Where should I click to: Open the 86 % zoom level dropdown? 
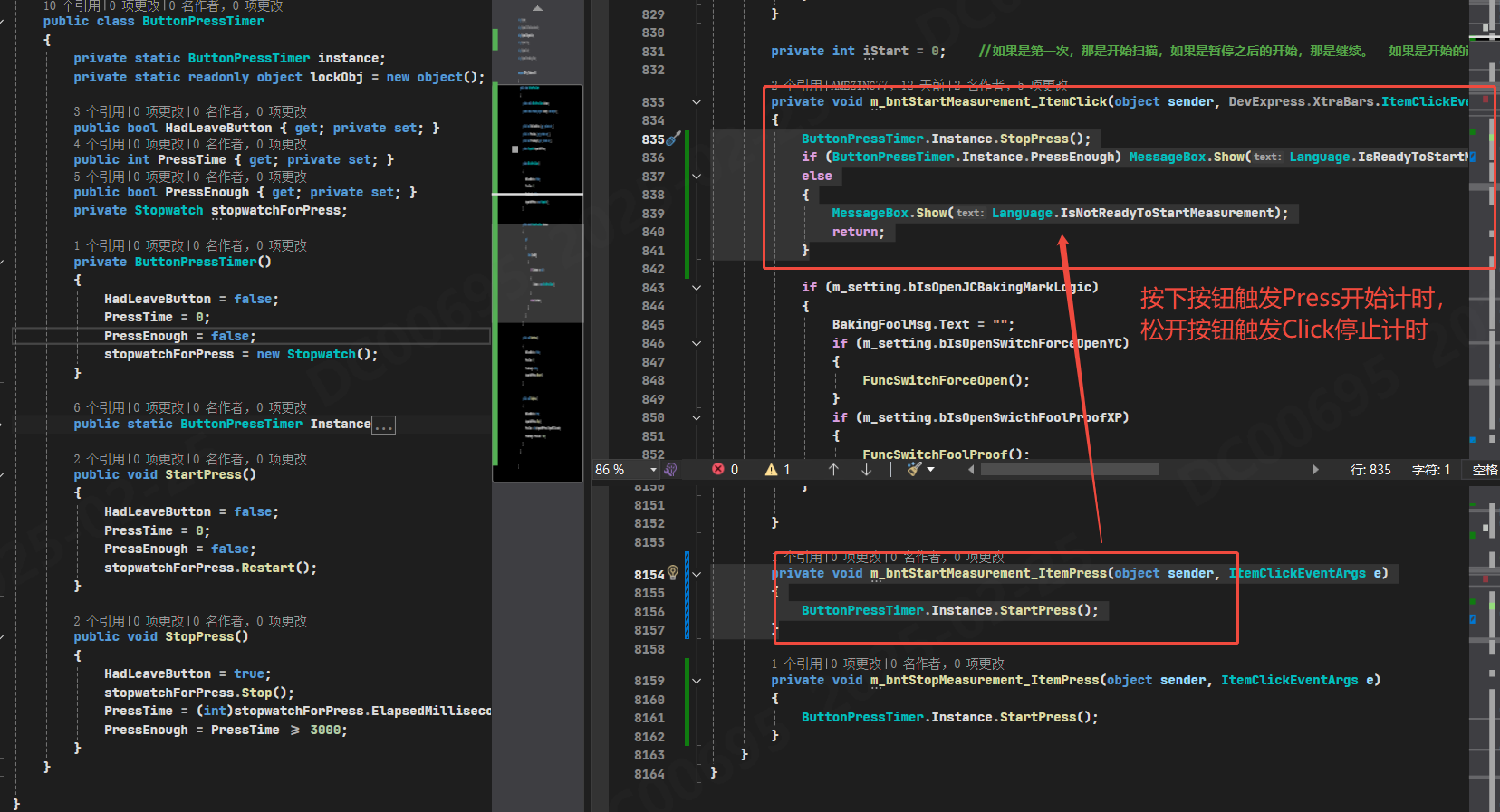point(626,470)
